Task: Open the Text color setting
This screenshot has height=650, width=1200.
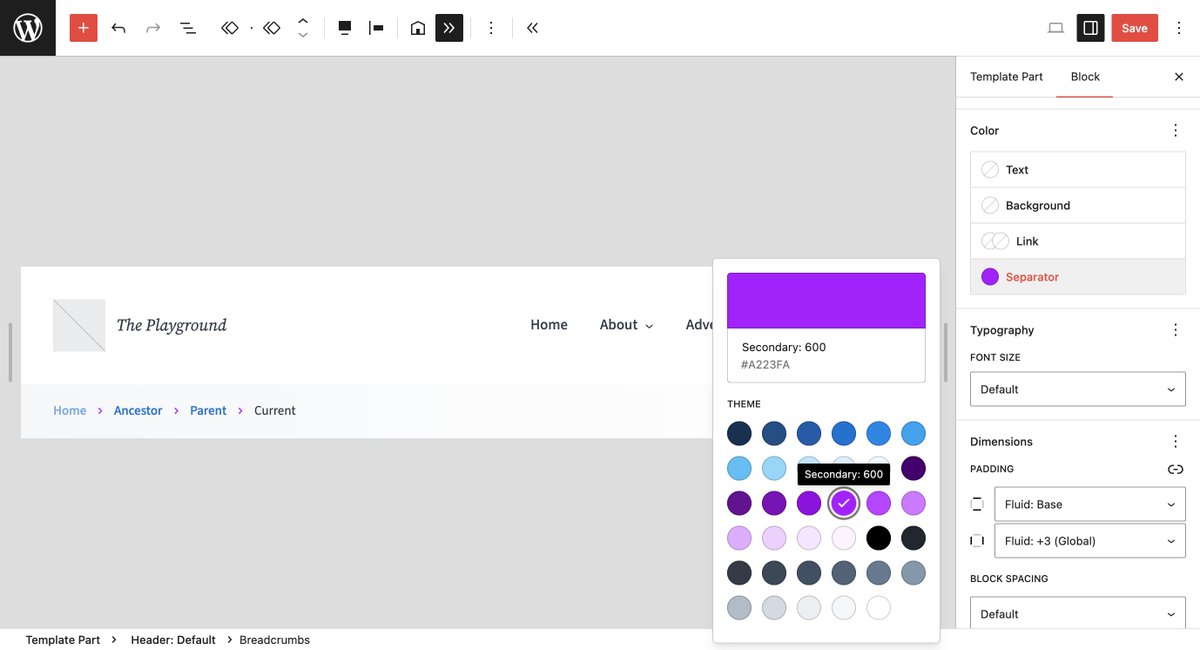Action: click(x=1078, y=170)
